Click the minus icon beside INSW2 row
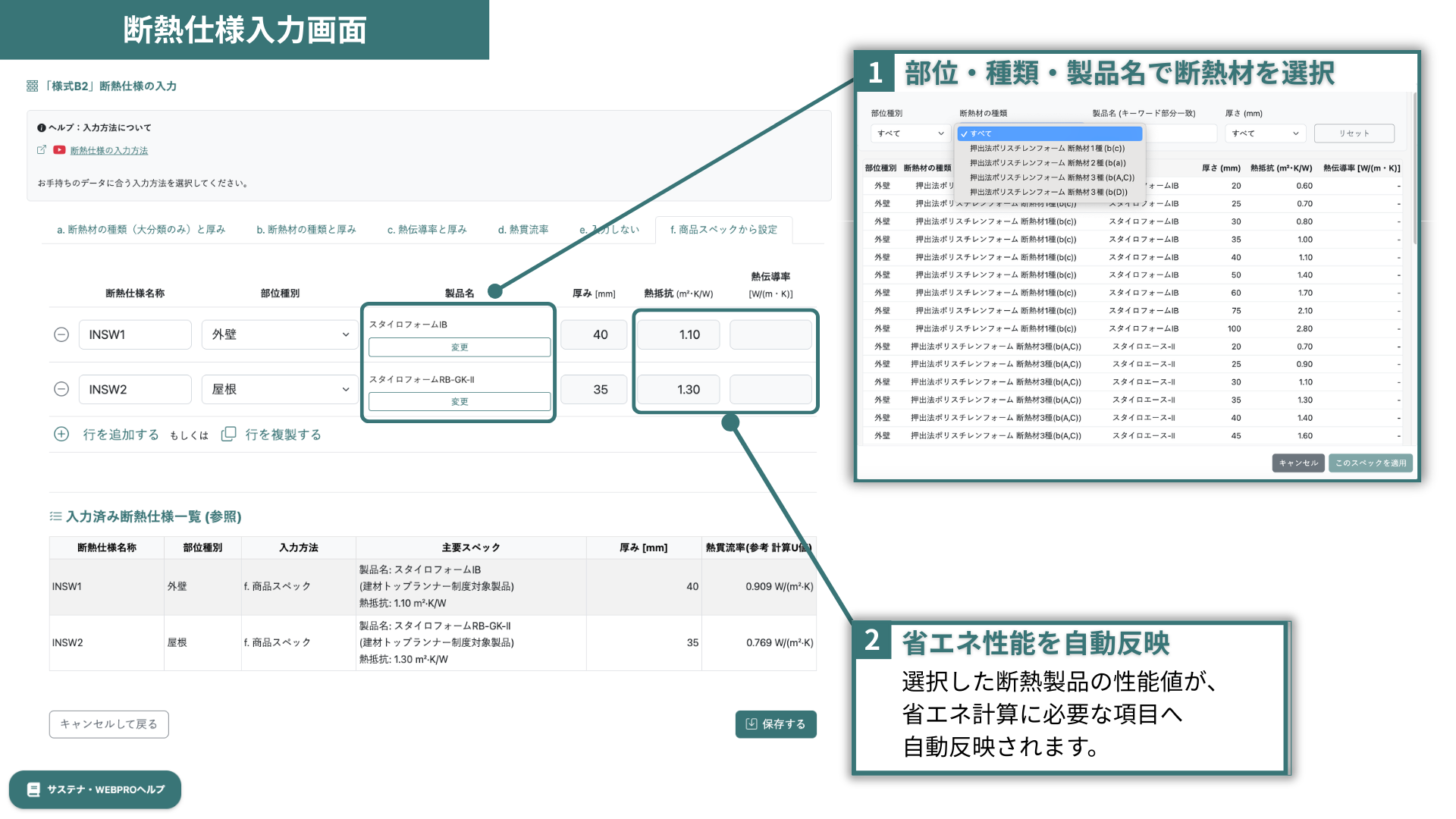The height and width of the screenshot is (819, 1456). point(61,389)
